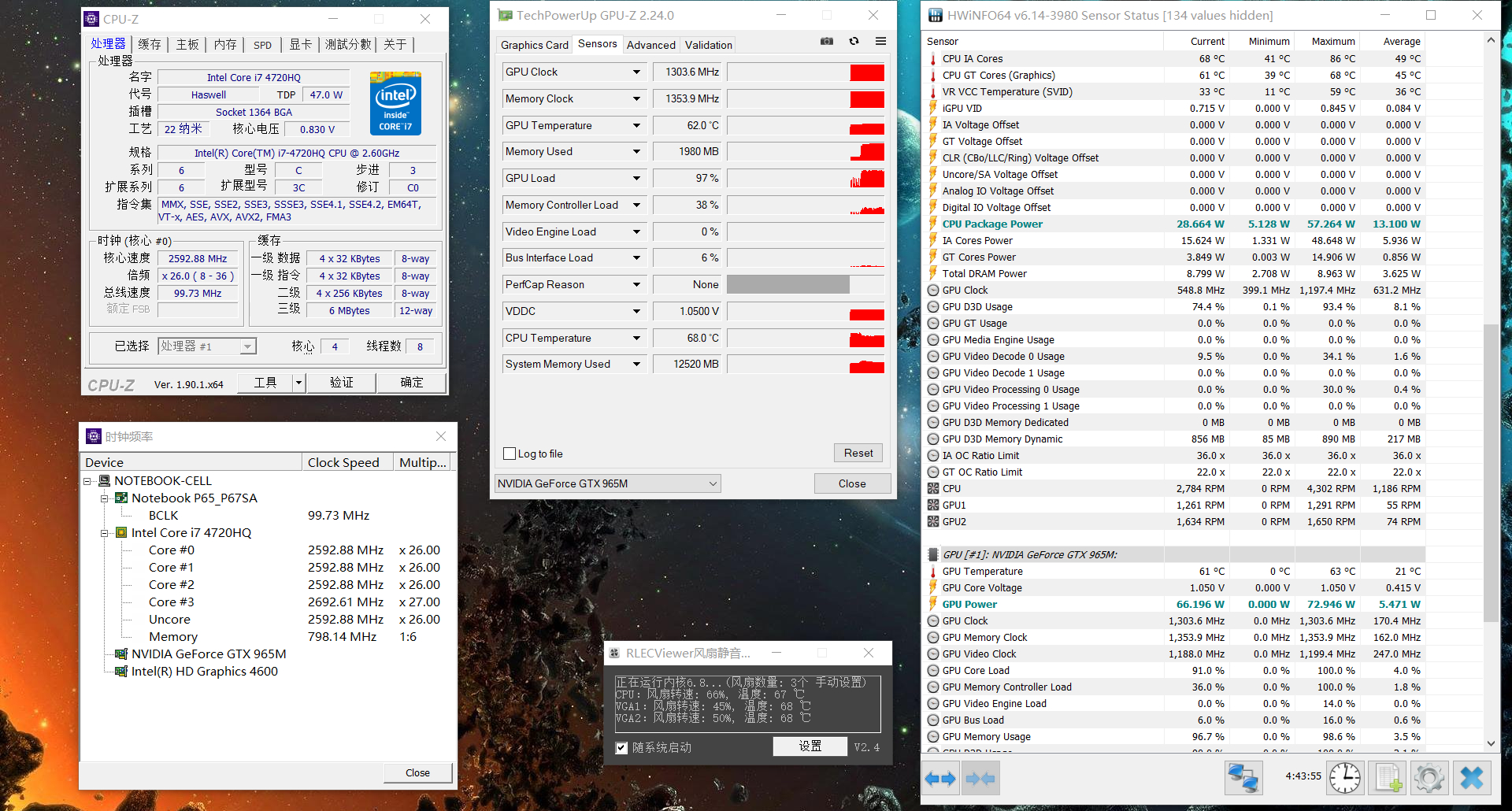The height and width of the screenshot is (811, 1512).
Task: Click the 确定 button in CPU-Z
Action: (412, 383)
